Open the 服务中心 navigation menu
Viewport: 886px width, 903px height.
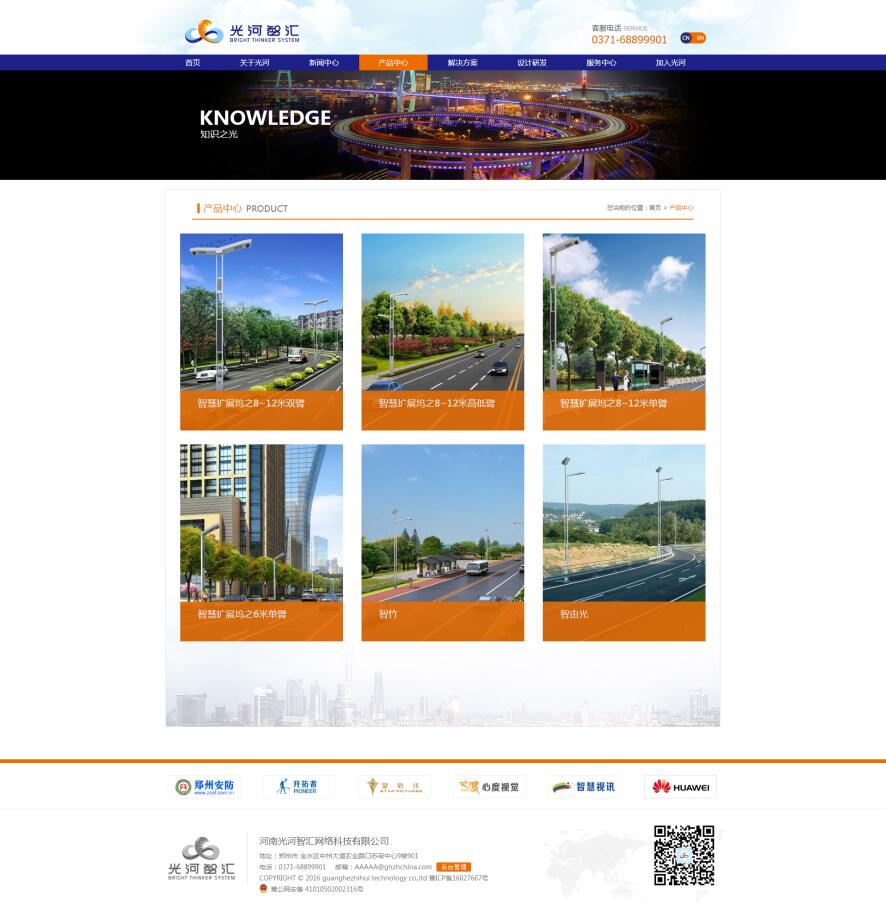coord(601,63)
